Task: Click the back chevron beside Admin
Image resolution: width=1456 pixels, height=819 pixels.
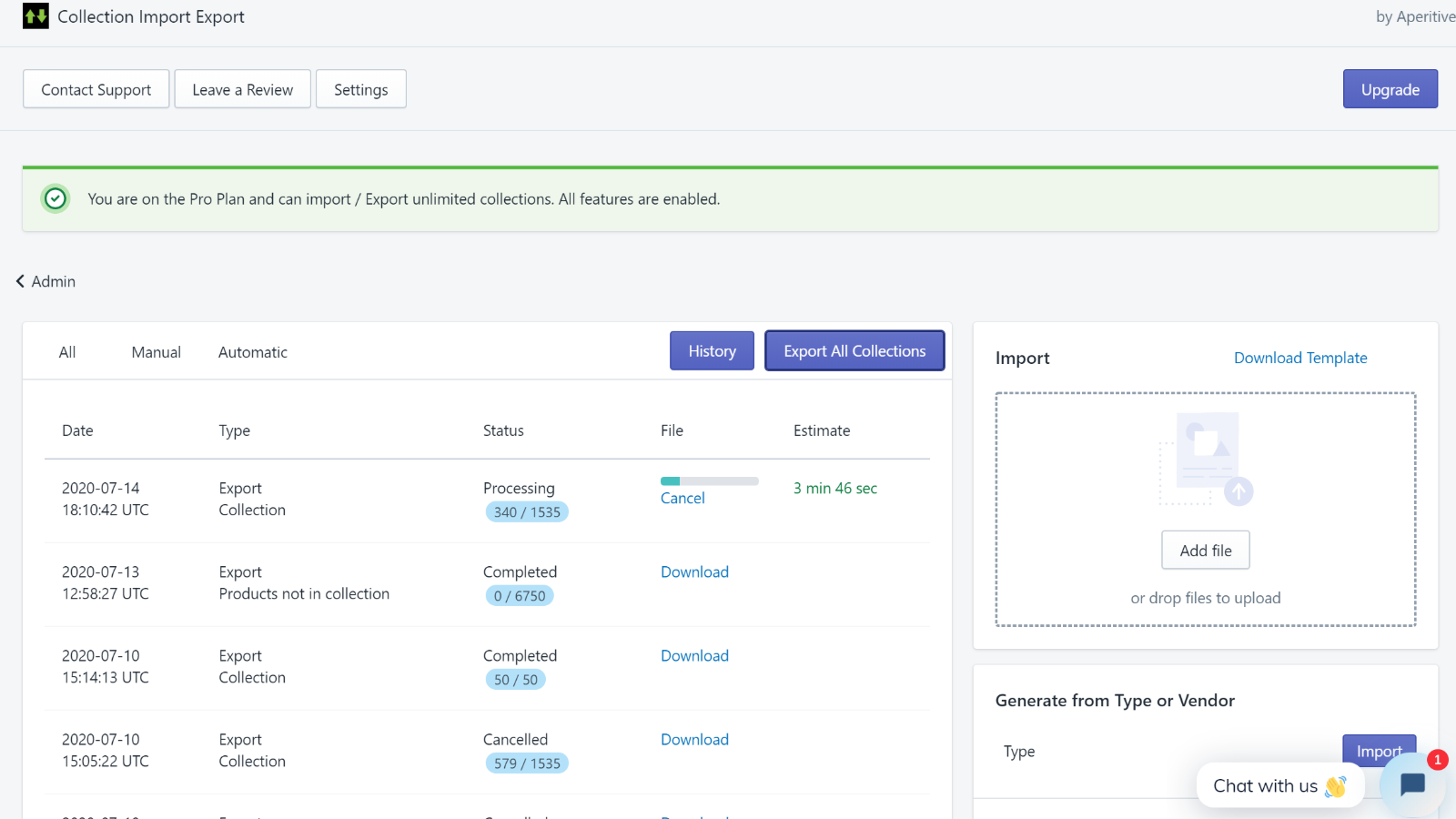Action: 19,281
